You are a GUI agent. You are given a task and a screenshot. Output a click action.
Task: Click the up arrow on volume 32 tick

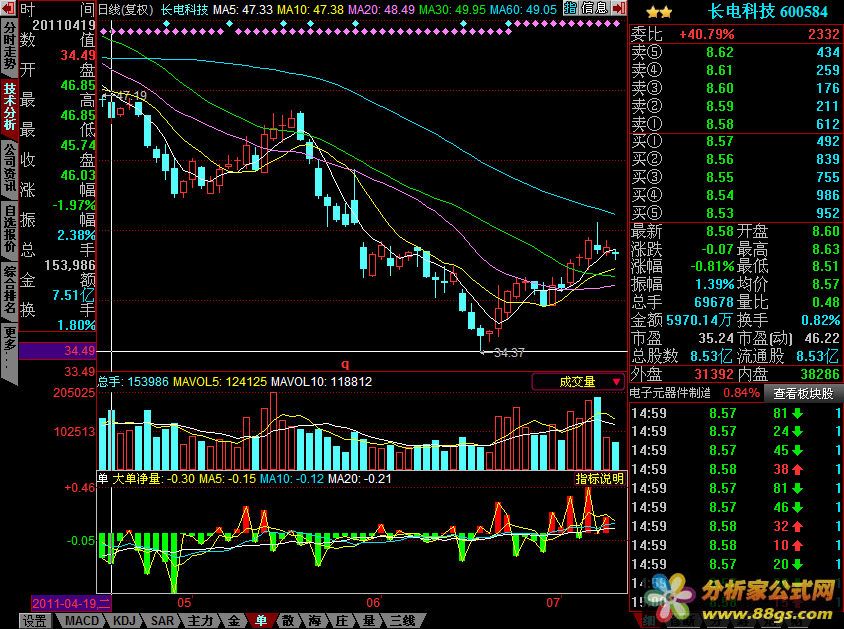(798, 526)
